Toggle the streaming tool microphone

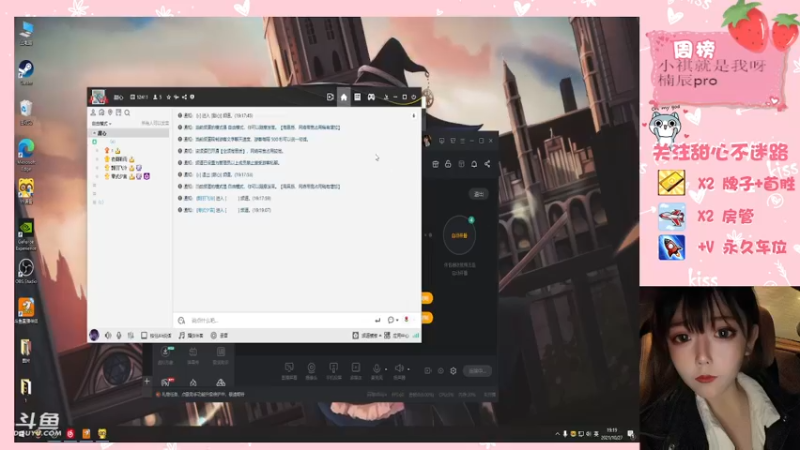(377, 371)
